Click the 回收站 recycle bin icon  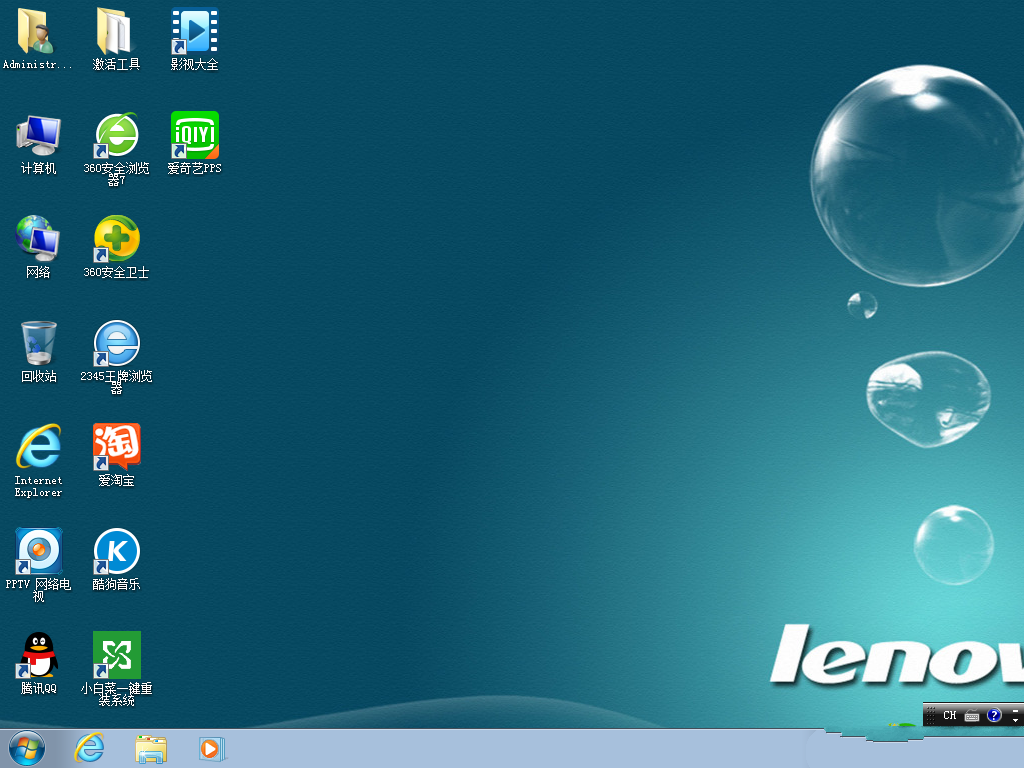click(38, 345)
